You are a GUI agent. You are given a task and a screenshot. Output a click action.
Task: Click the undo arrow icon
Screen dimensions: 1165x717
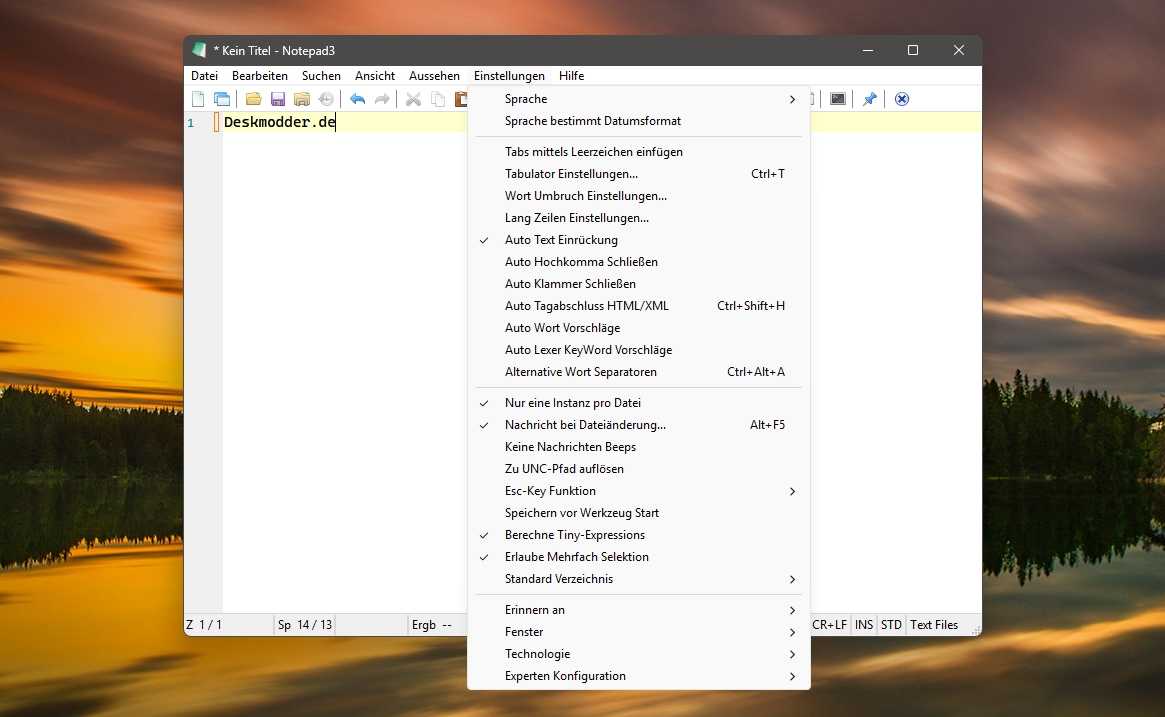click(x=357, y=99)
